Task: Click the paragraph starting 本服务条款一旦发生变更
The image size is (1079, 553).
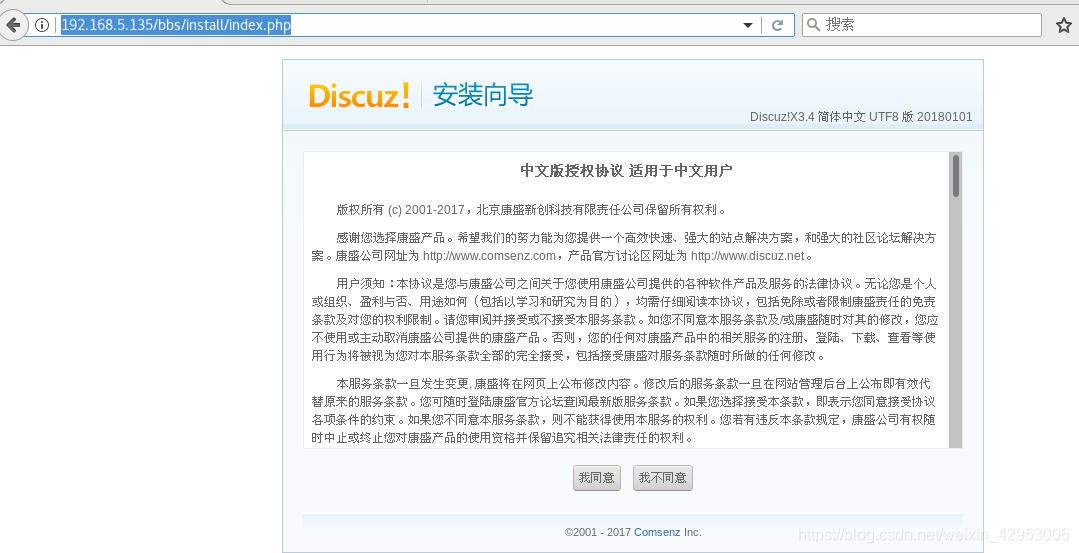Action: pyautogui.click(x=623, y=410)
